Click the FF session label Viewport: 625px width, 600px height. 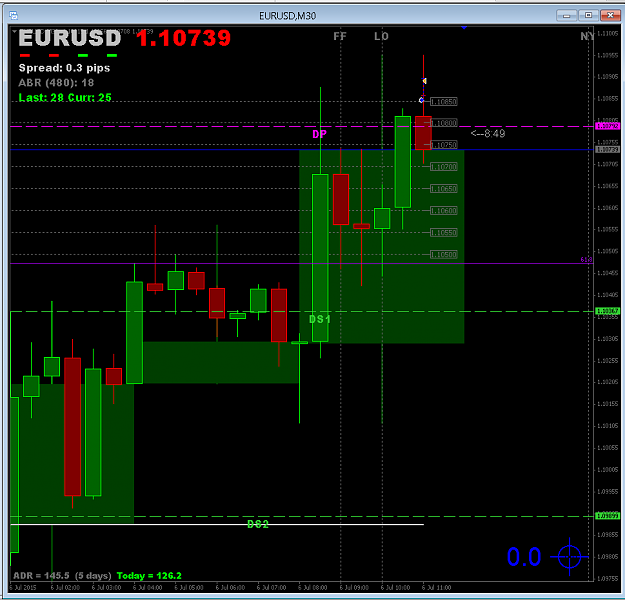340,36
